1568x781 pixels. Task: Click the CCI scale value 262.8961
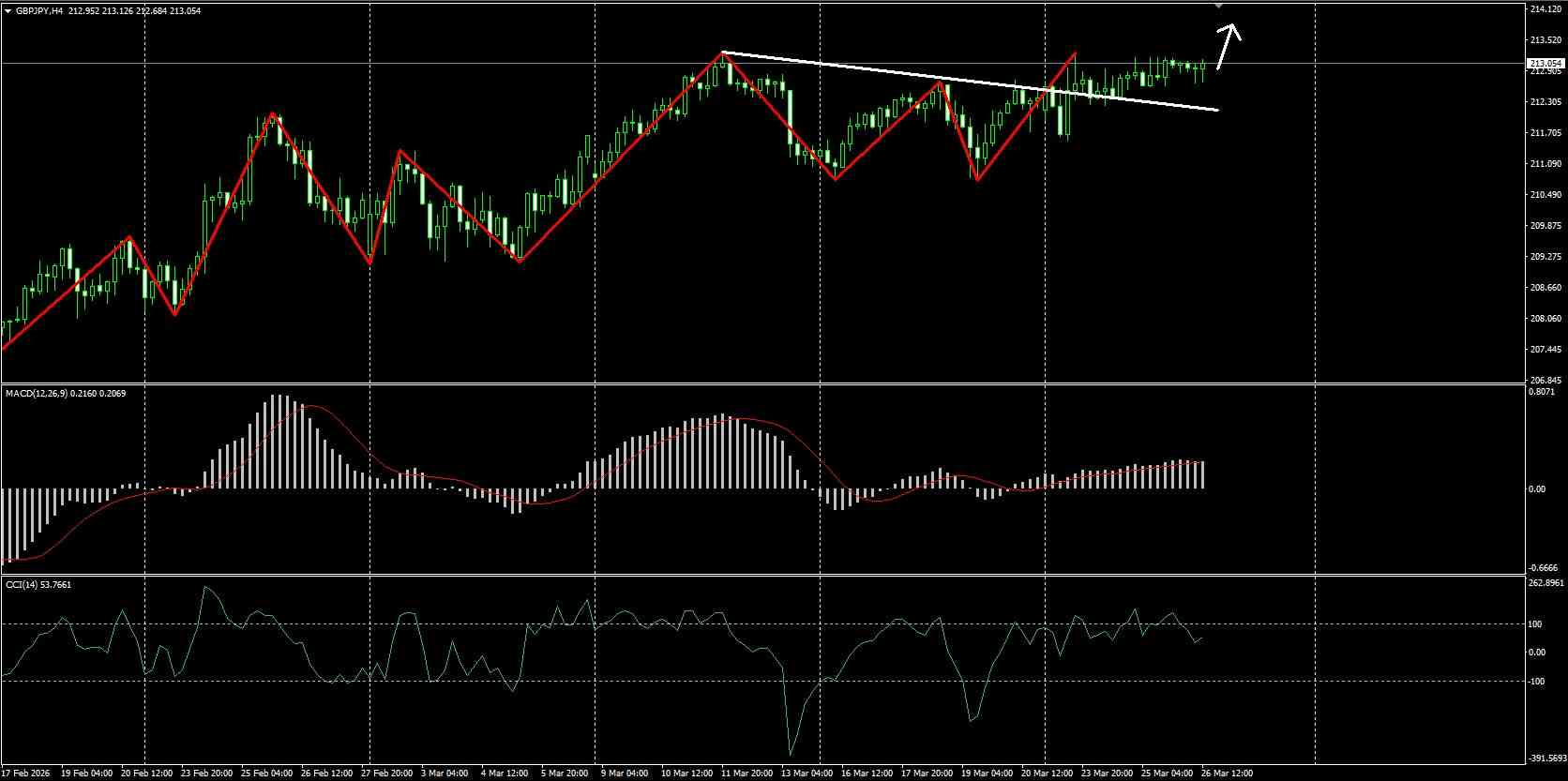pyautogui.click(x=1546, y=583)
